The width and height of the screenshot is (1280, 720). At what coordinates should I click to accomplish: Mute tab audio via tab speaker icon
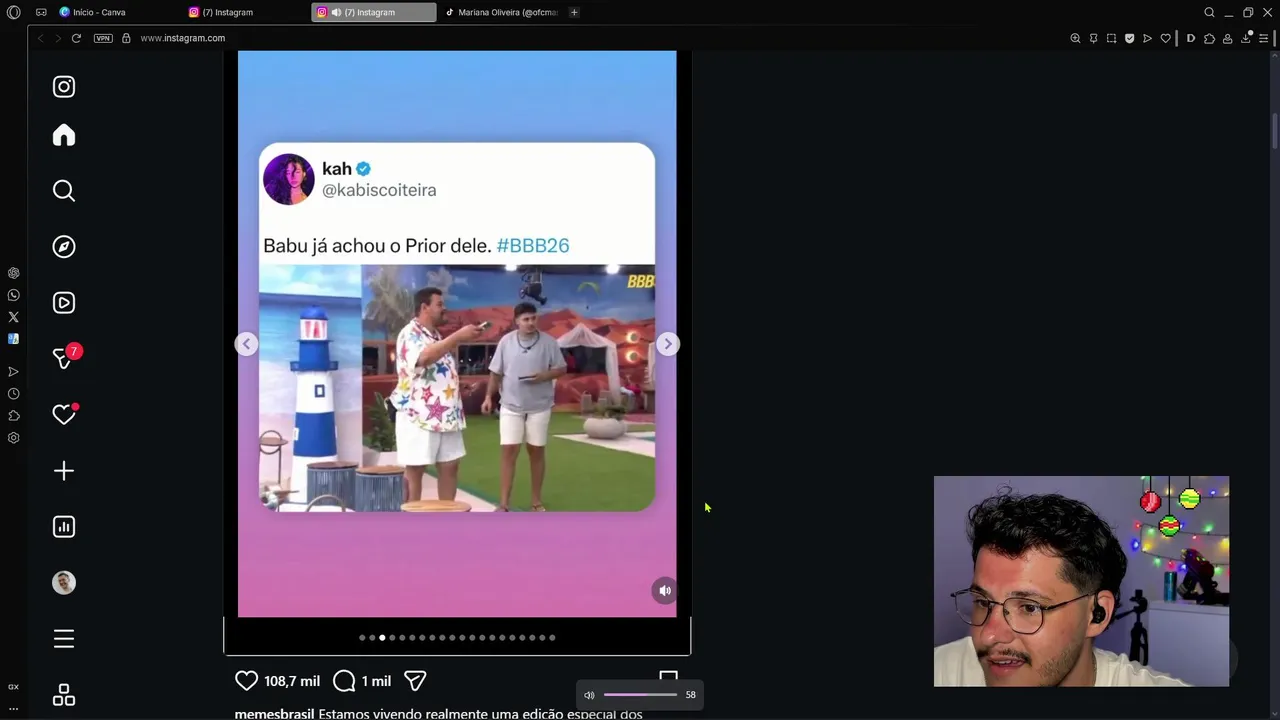coord(336,12)
